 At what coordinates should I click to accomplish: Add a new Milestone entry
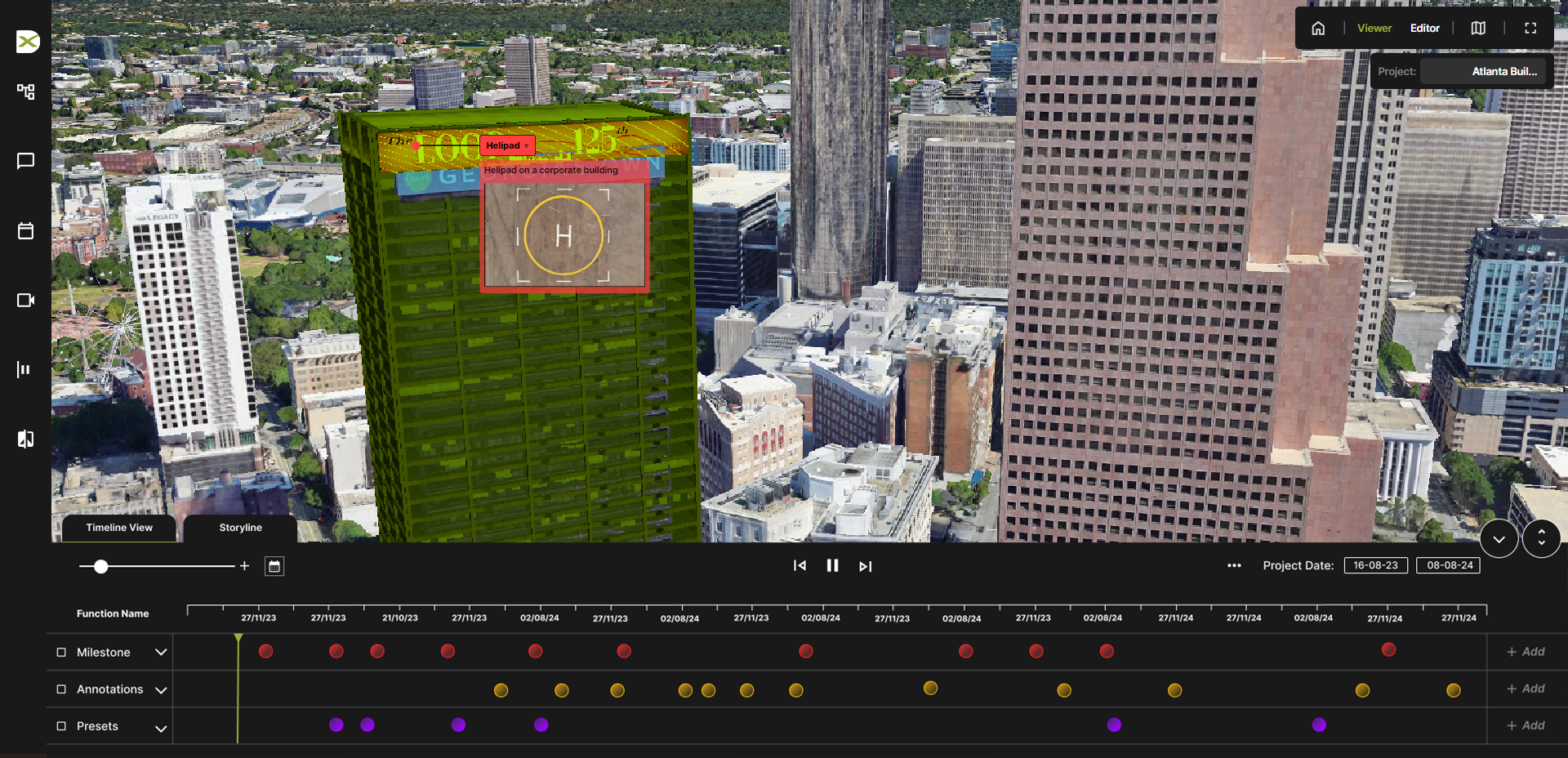pyautogui.click(x=1525, y=652)
